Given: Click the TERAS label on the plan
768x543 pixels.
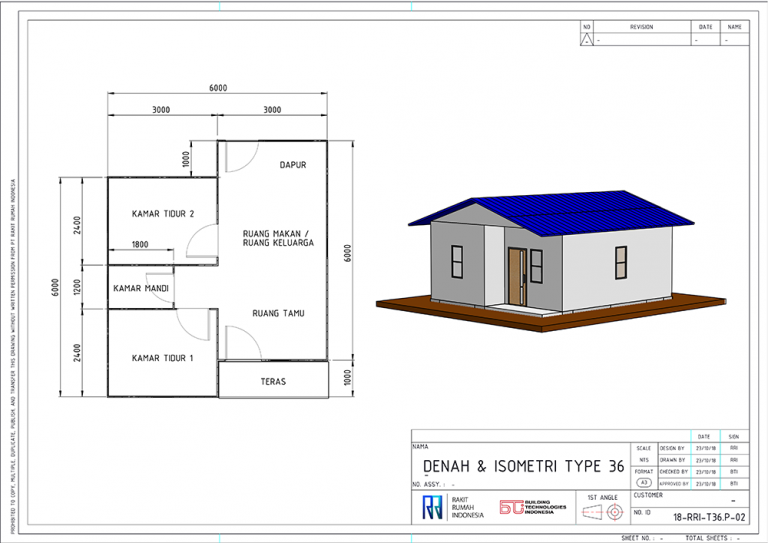Looking at the screenshot, I should coord(274,381).
